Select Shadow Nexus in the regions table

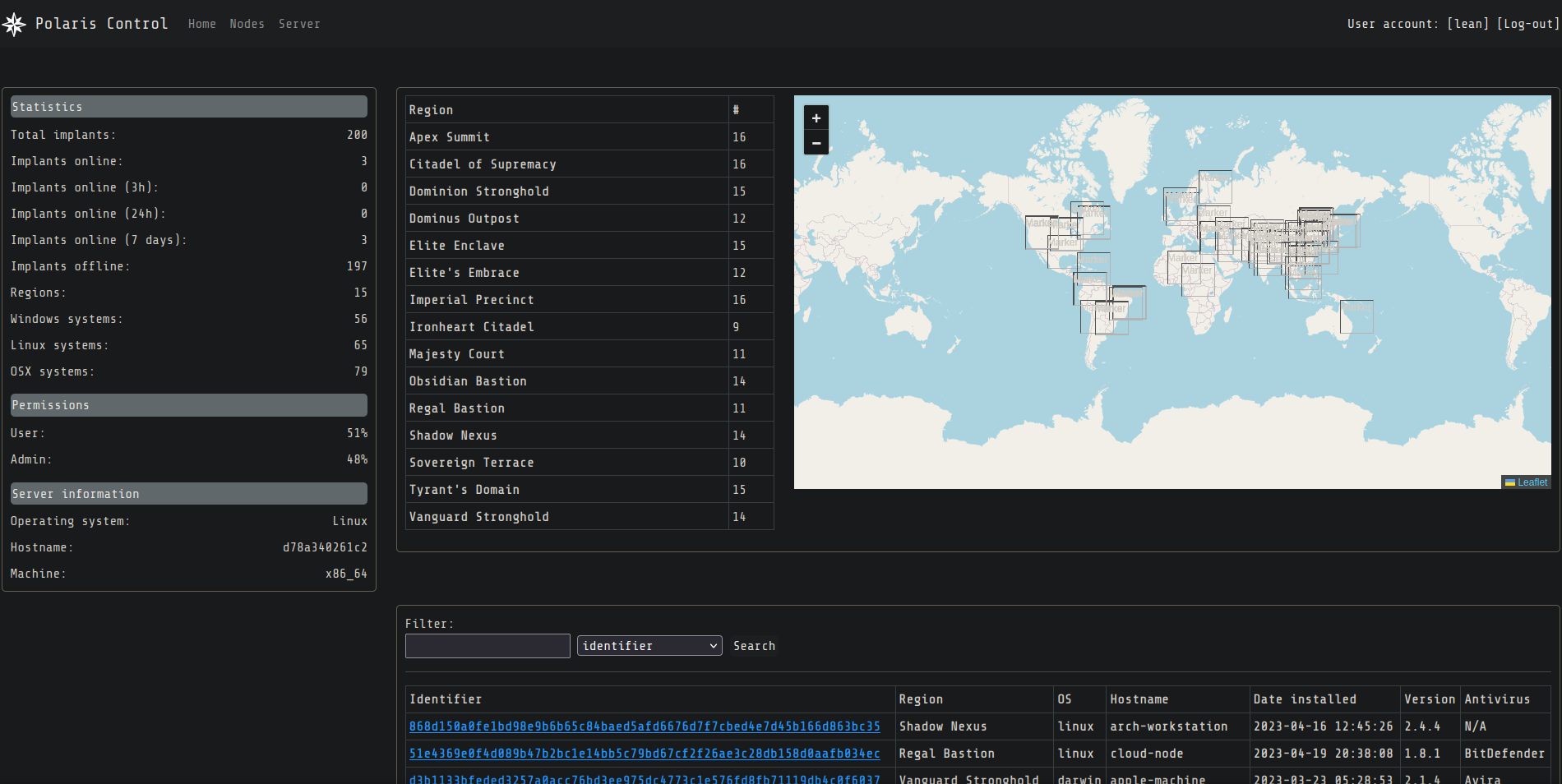point(589,436)
